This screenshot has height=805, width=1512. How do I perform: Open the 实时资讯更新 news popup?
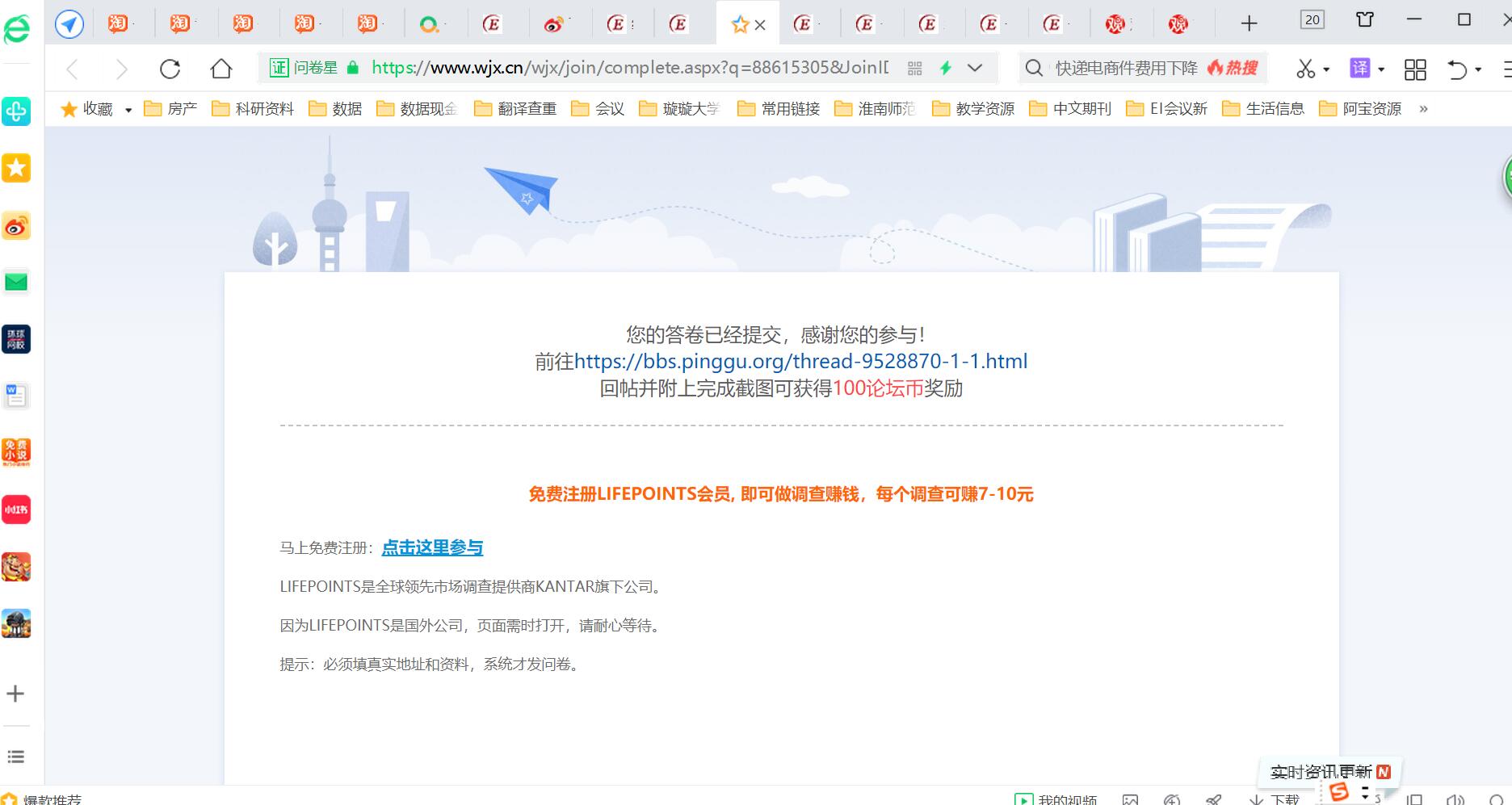tap(1329, 772)
